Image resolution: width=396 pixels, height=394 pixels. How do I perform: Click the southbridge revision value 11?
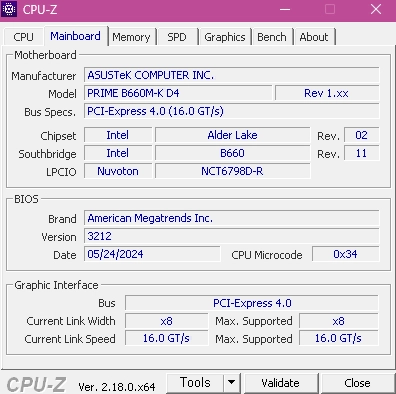362,153
